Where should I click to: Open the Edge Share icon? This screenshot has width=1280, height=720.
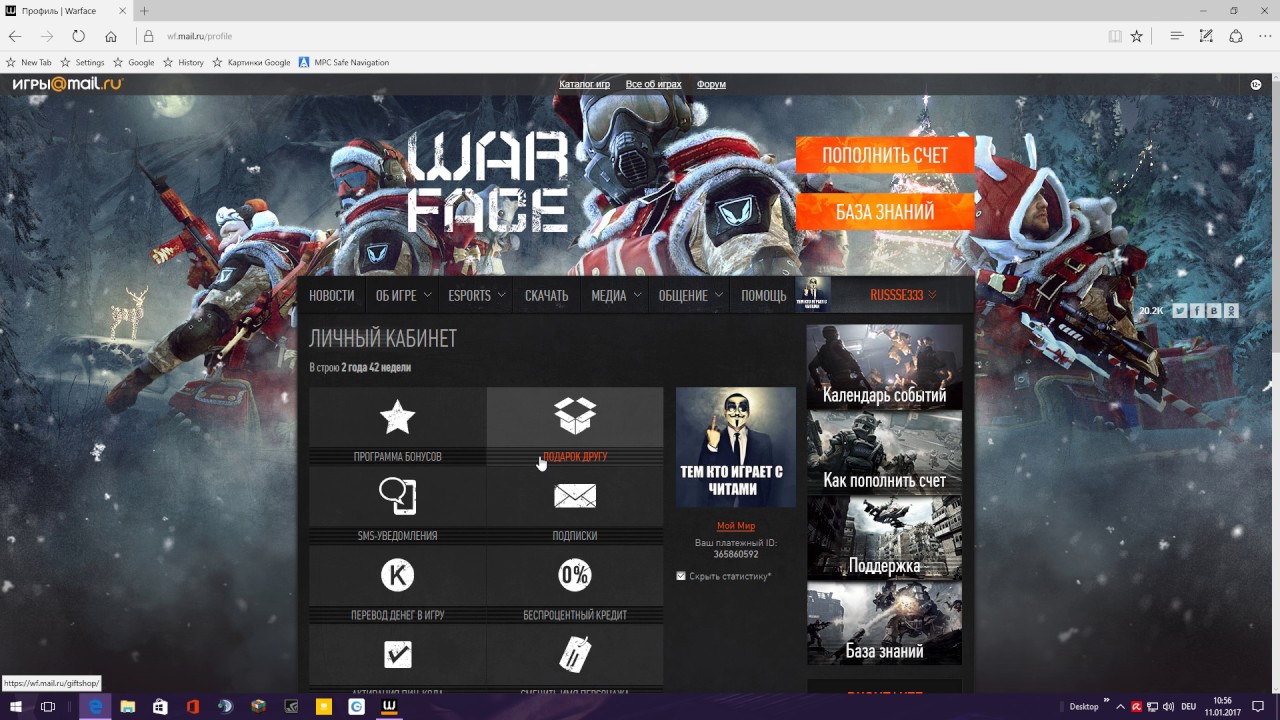pyautogui.click(x=1236, y=36)
